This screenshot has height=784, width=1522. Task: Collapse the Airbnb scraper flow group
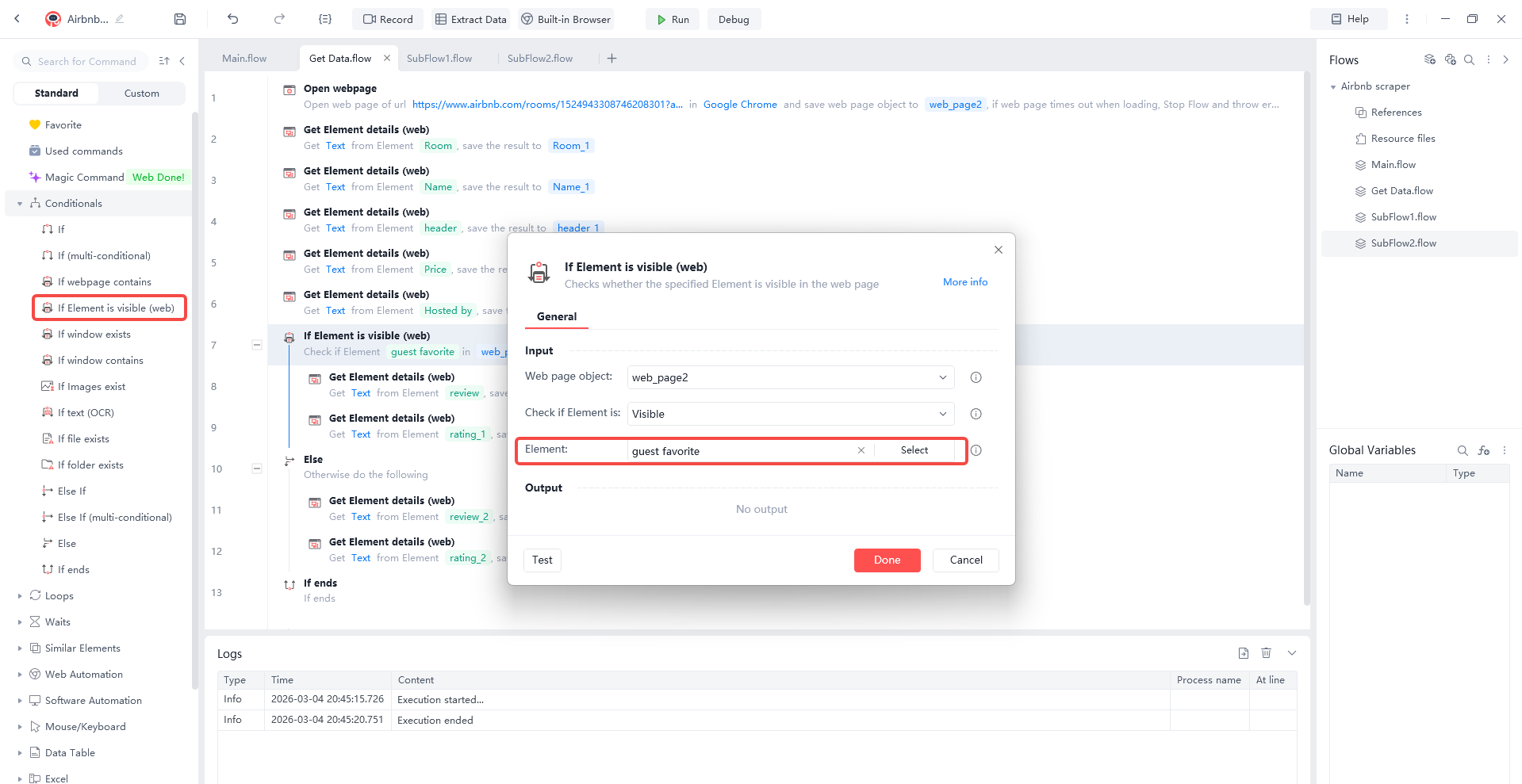(1333, 86)
